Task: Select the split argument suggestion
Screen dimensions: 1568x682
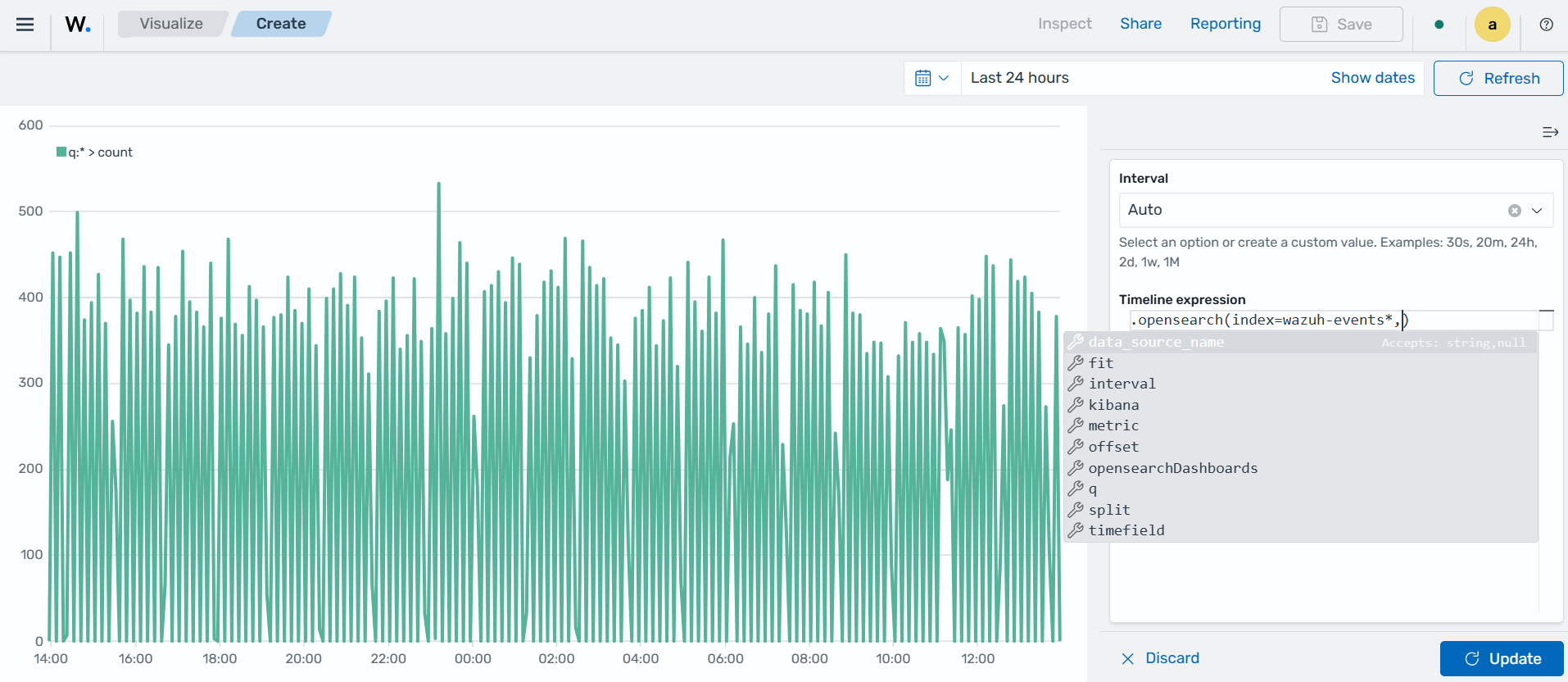Action: [x=1300, y=510]
